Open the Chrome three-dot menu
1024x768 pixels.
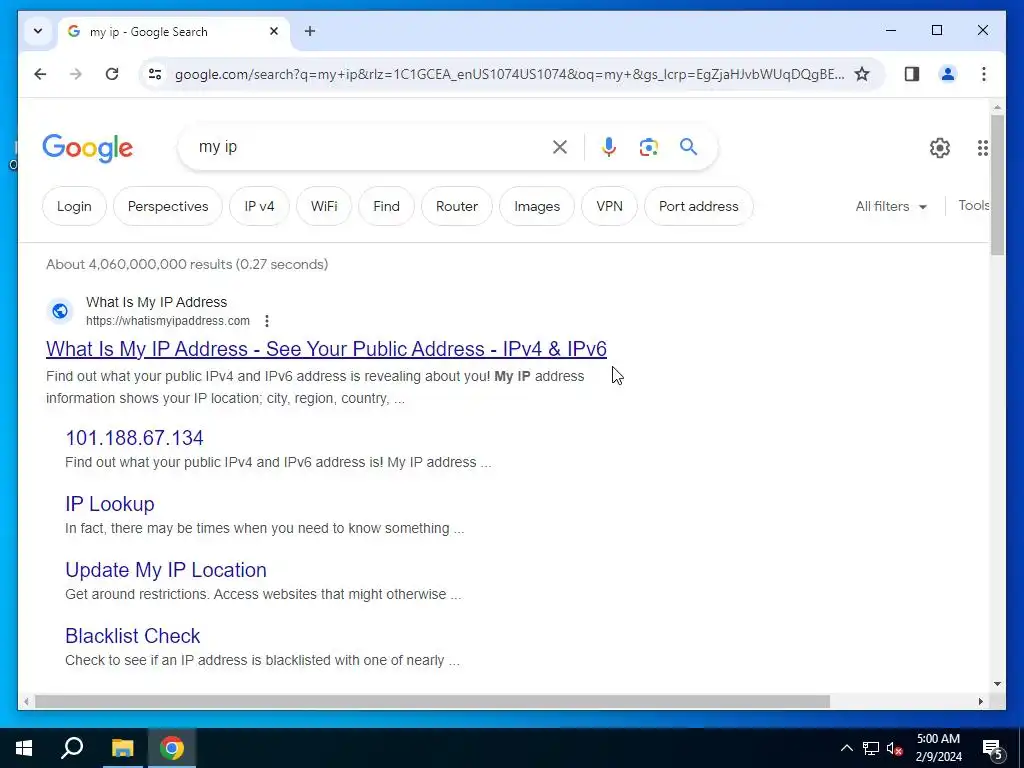click(984, 74)
